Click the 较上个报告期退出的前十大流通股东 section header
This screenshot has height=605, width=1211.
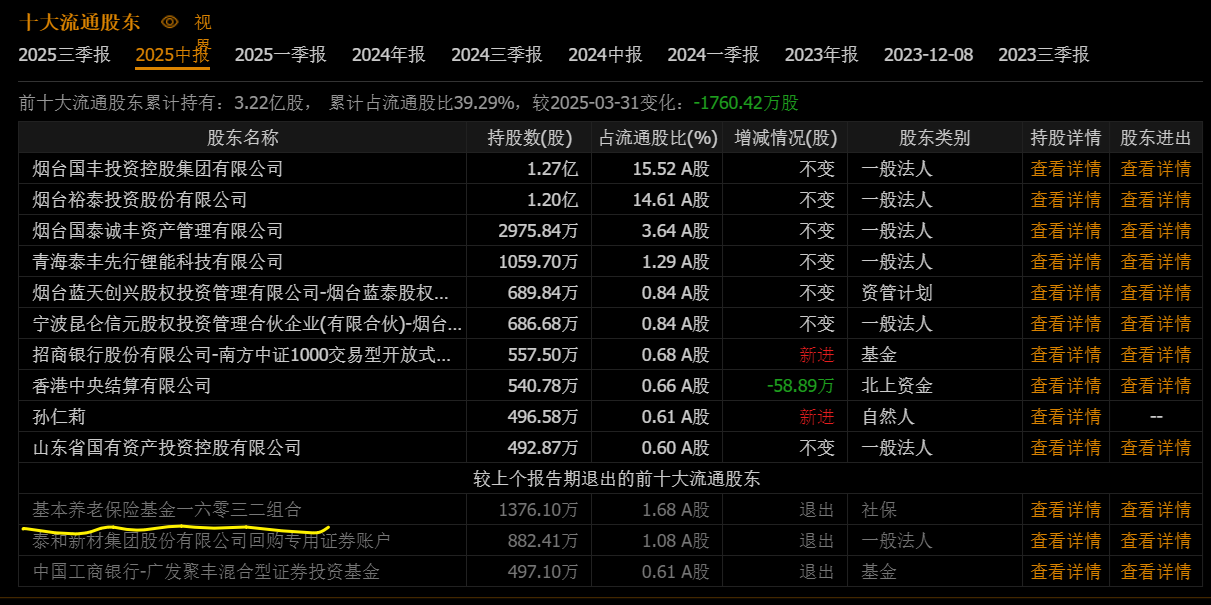[x=617, y=479]
